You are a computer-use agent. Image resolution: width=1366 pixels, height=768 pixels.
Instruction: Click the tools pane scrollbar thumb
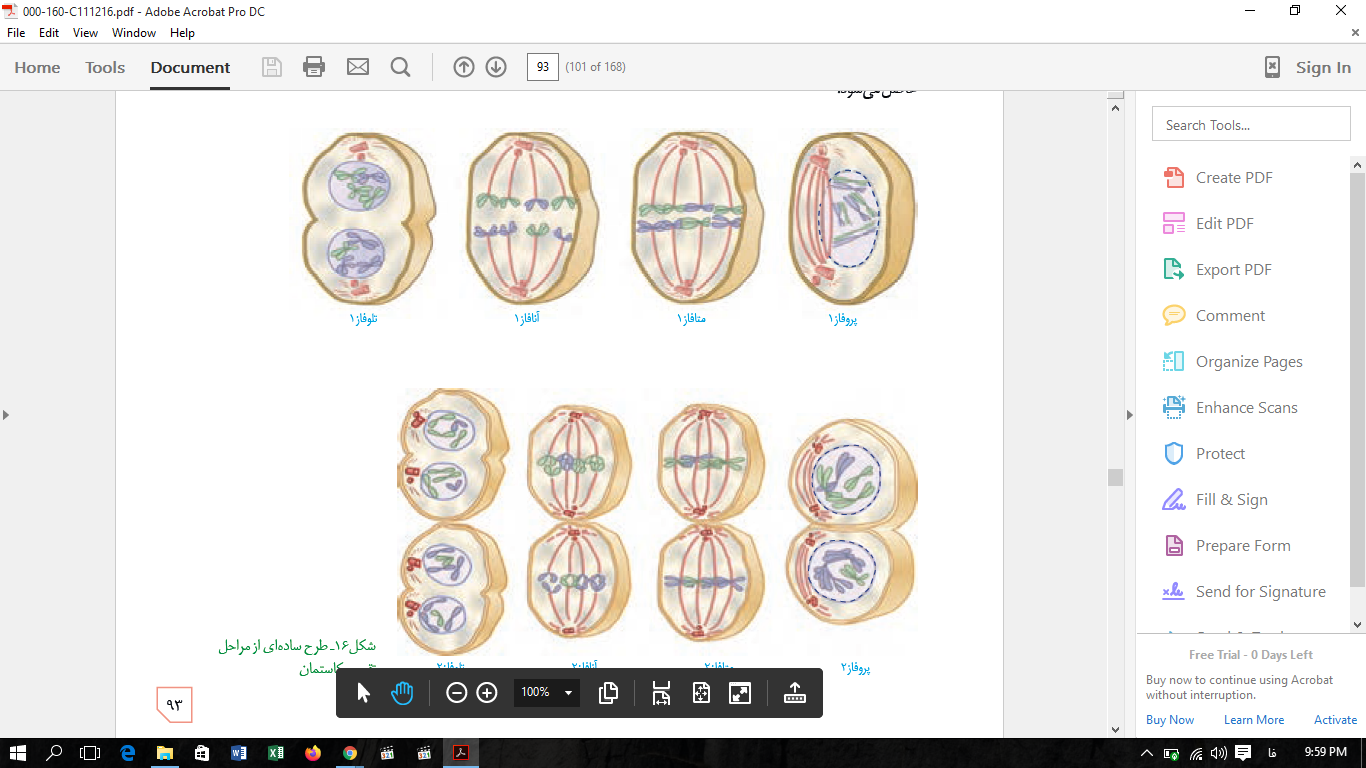(1358, 380)
